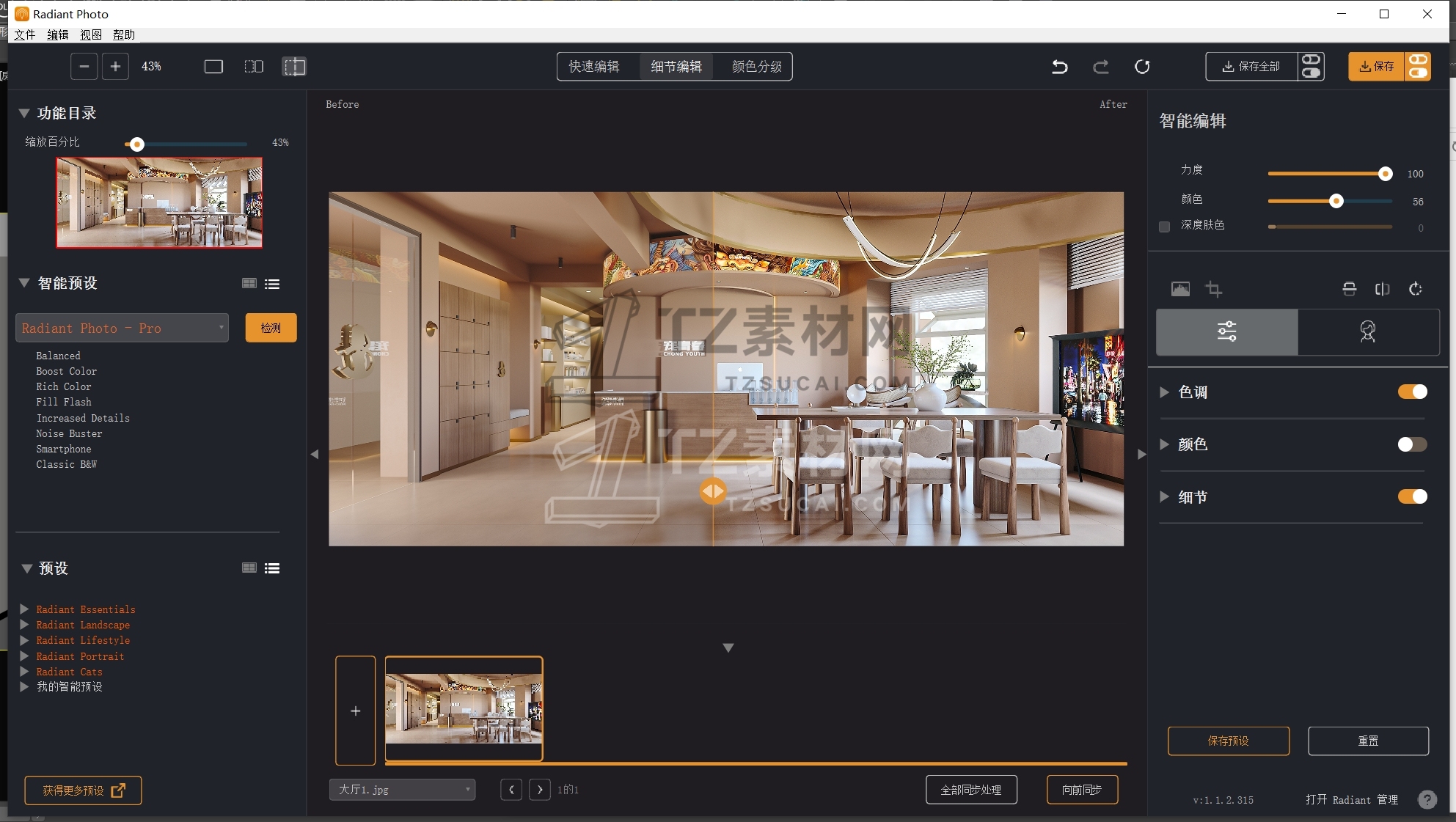This screenshot has width=1456, height=822.
Task: Switch to the 颜色分级 tab
Action: click(756, 67)
